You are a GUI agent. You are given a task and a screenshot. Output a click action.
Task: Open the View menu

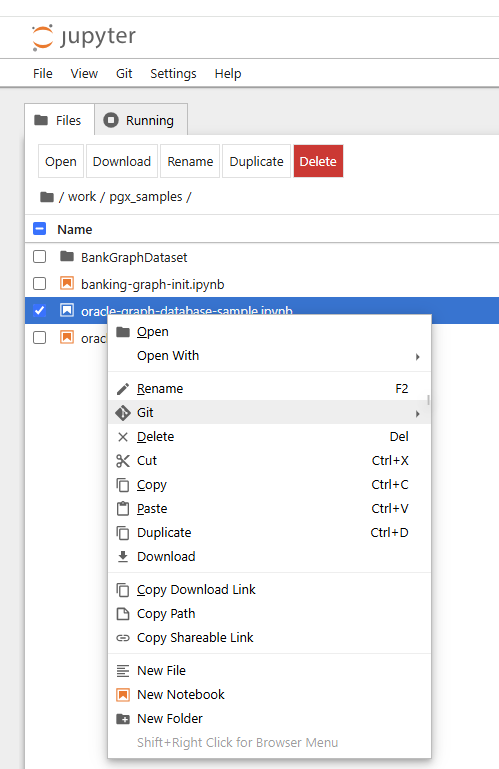coord(84,74)
